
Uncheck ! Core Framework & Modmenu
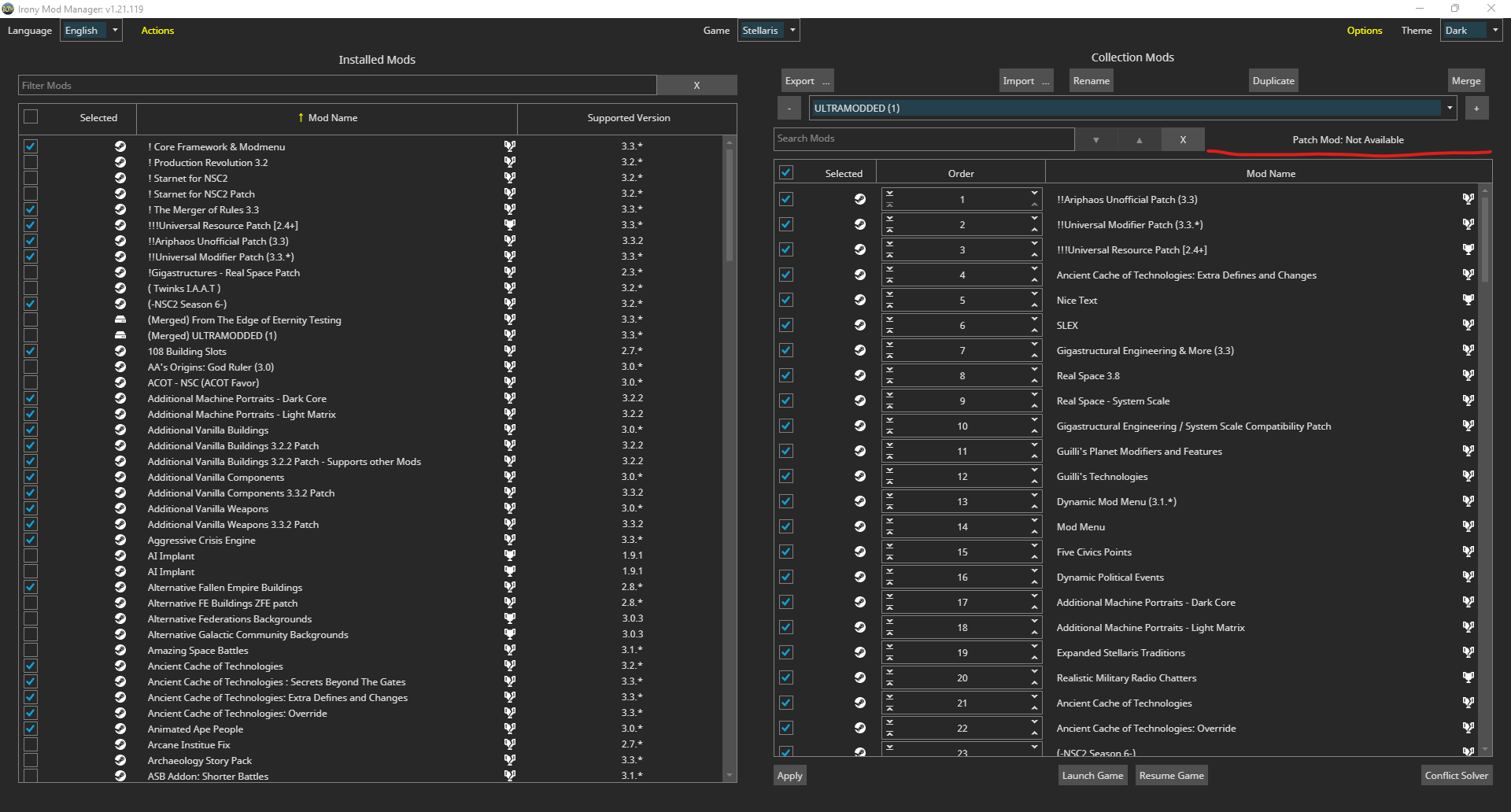point(31,146)
